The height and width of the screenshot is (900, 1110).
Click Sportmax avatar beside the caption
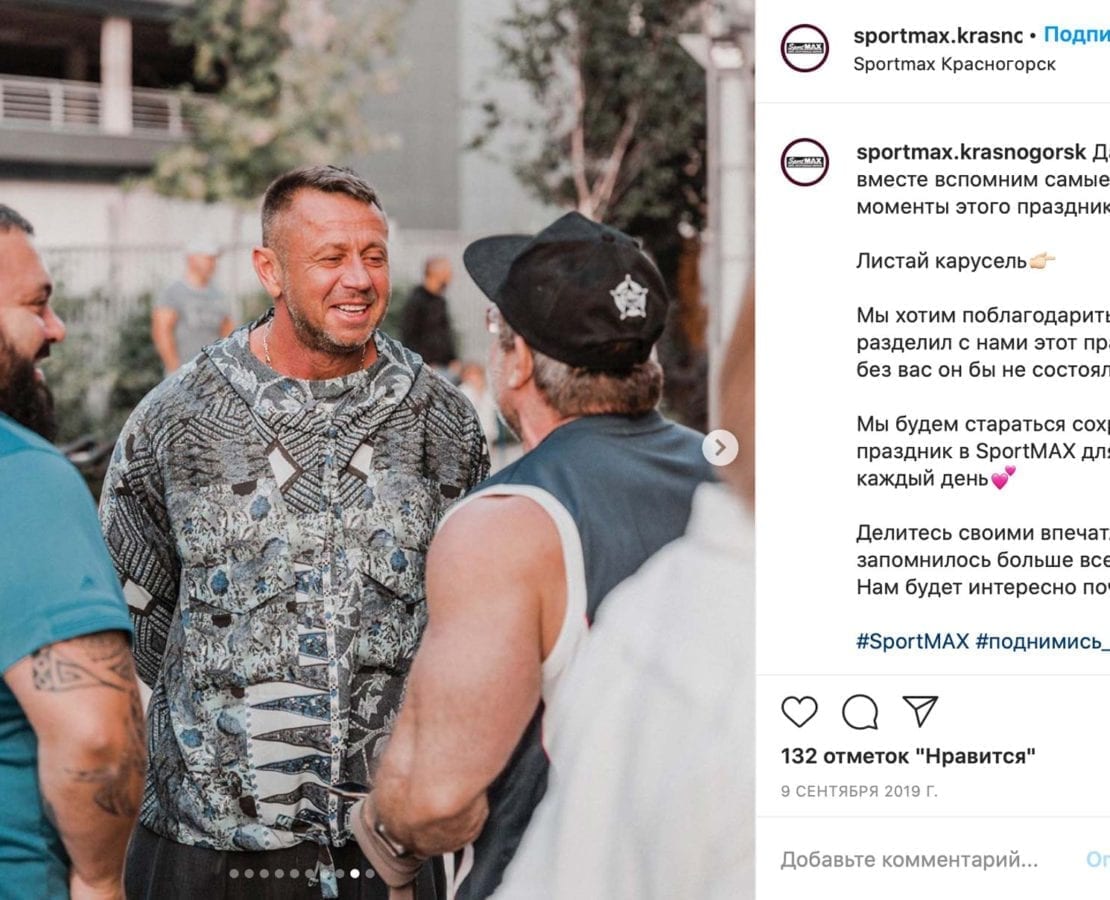[805, 162]
